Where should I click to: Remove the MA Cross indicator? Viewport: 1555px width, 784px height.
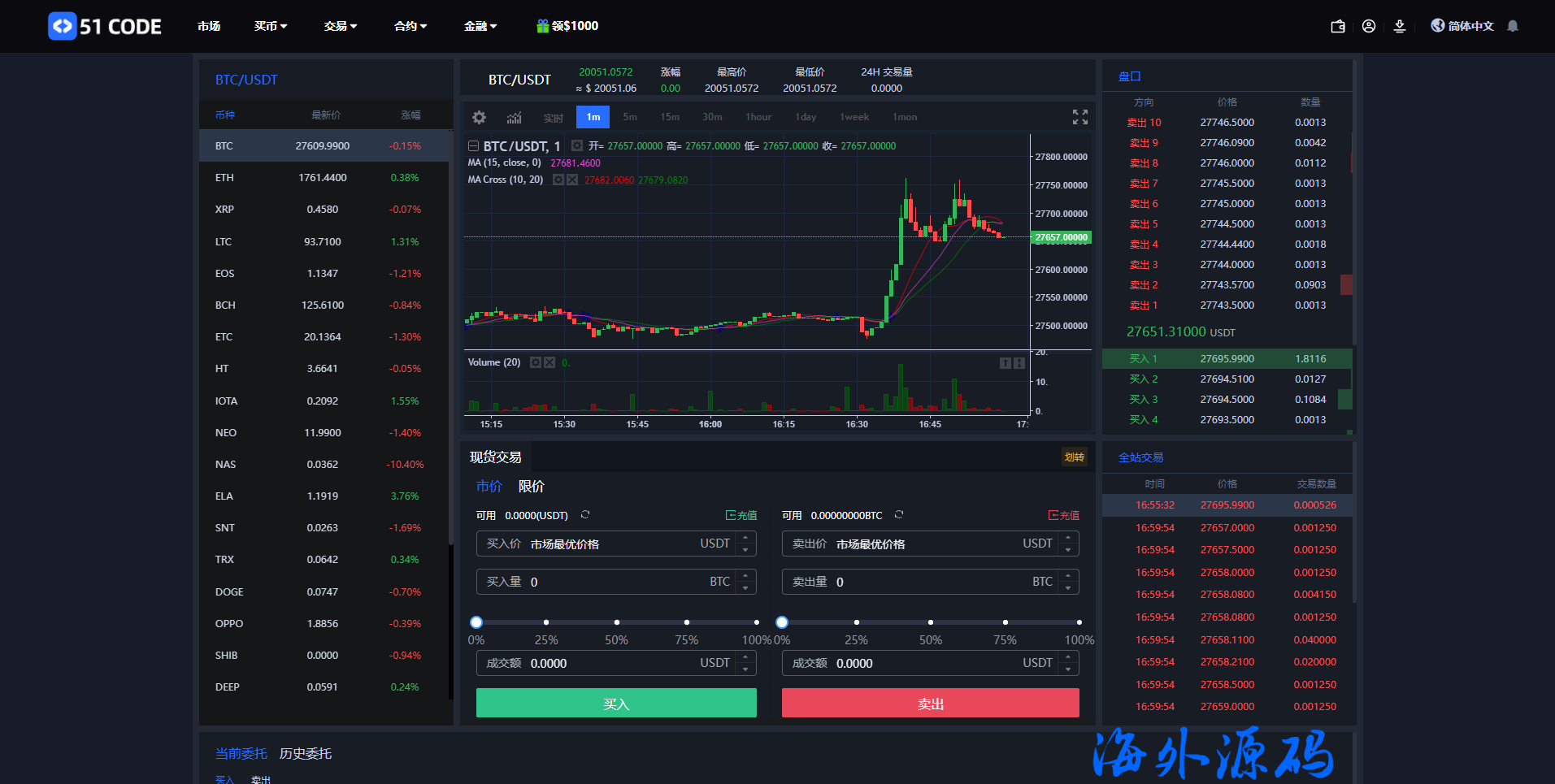click(573, 180)
